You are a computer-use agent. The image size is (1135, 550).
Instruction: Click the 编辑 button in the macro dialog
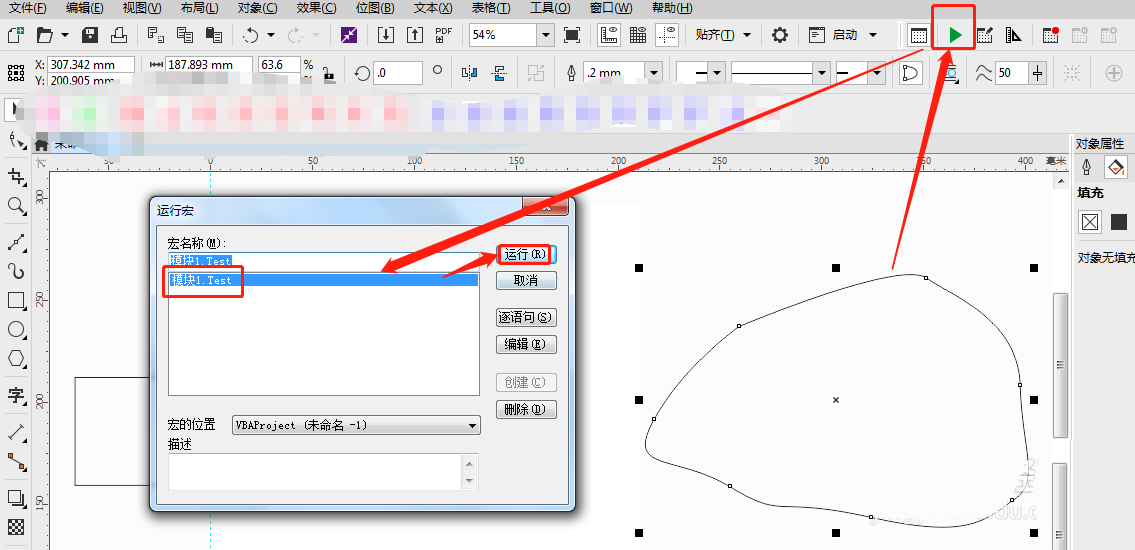click(x=526, y=344)
